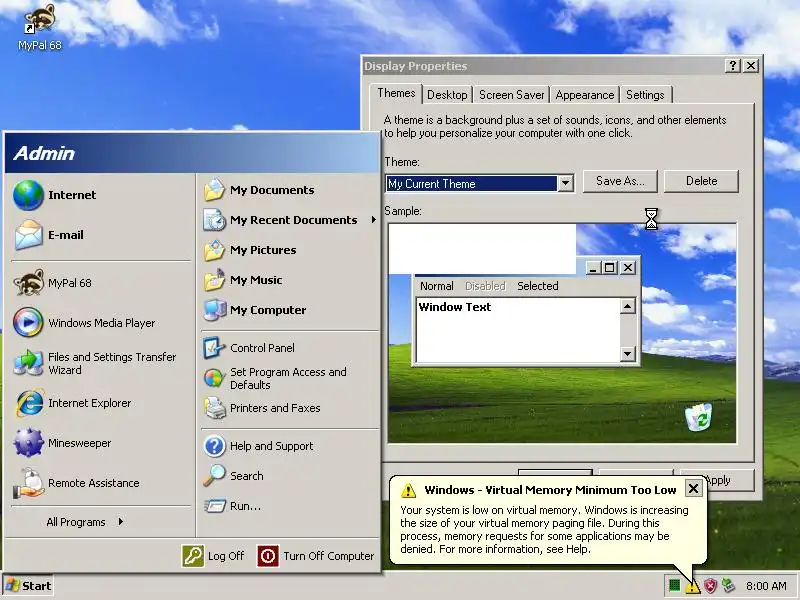Click the Log Off key icon

(x=193, y=556)
